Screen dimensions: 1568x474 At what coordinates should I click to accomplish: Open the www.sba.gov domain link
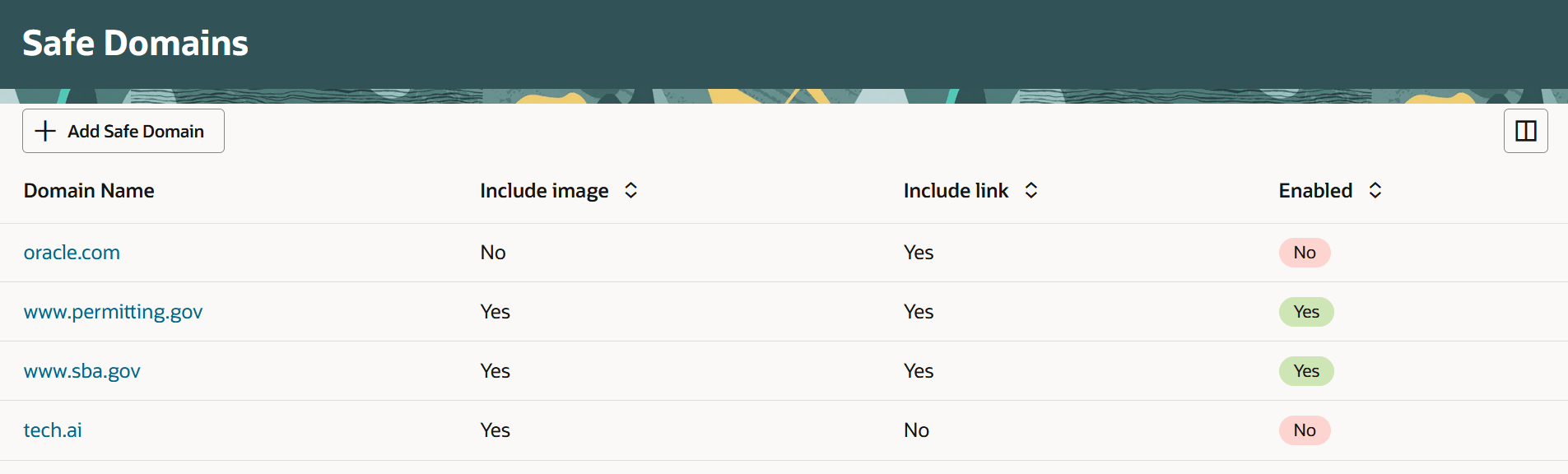pyautogui.click(x=82, y=371)
